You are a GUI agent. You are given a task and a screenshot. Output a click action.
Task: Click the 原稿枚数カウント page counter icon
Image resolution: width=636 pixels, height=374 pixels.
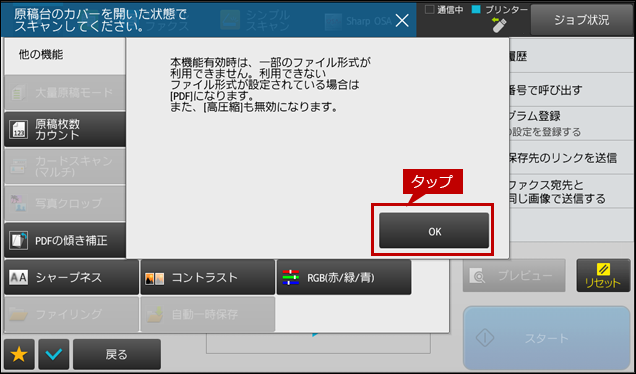click(19, 130)
